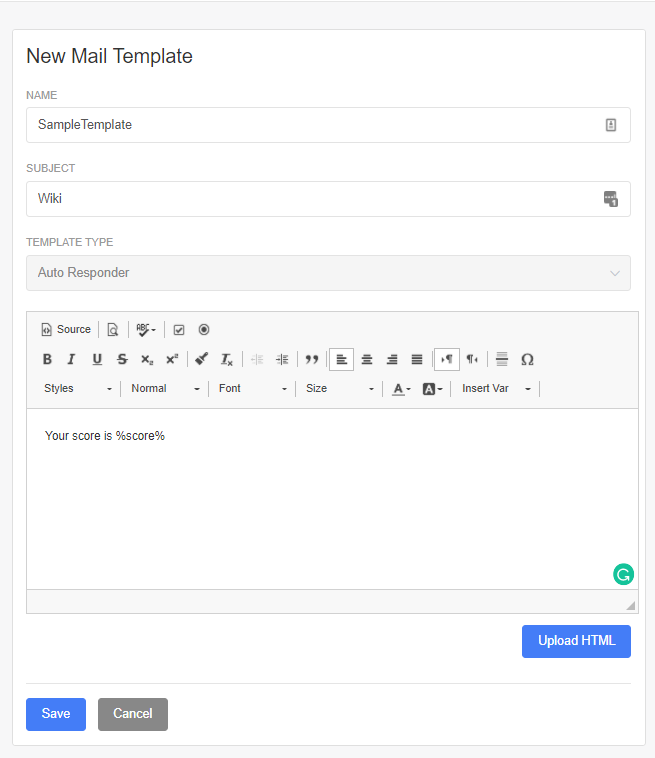Viewport: 655px width, 758px height.
Task: Click the Remove Format icon
Action: pyautogui.click(x=227, y=359)
